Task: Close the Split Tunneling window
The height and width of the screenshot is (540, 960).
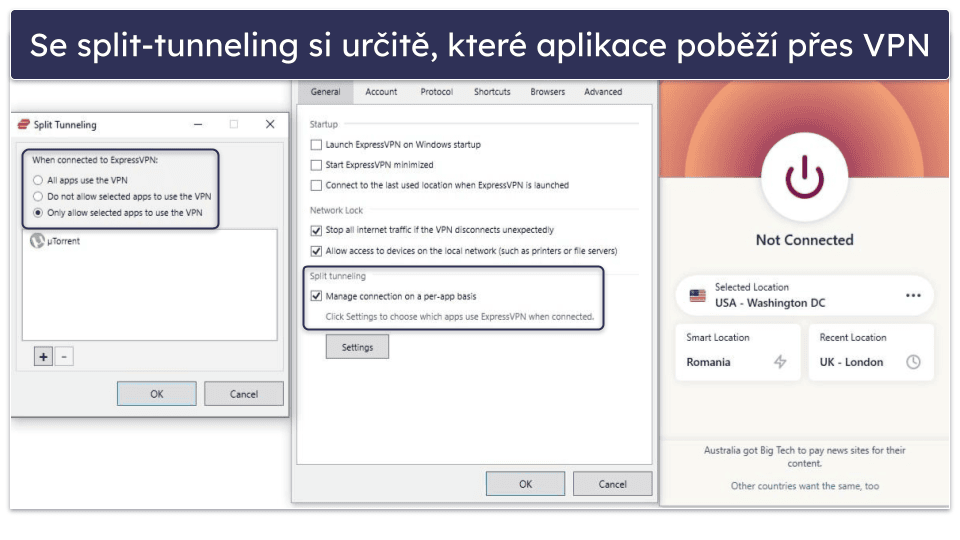Action: (270, 124)
